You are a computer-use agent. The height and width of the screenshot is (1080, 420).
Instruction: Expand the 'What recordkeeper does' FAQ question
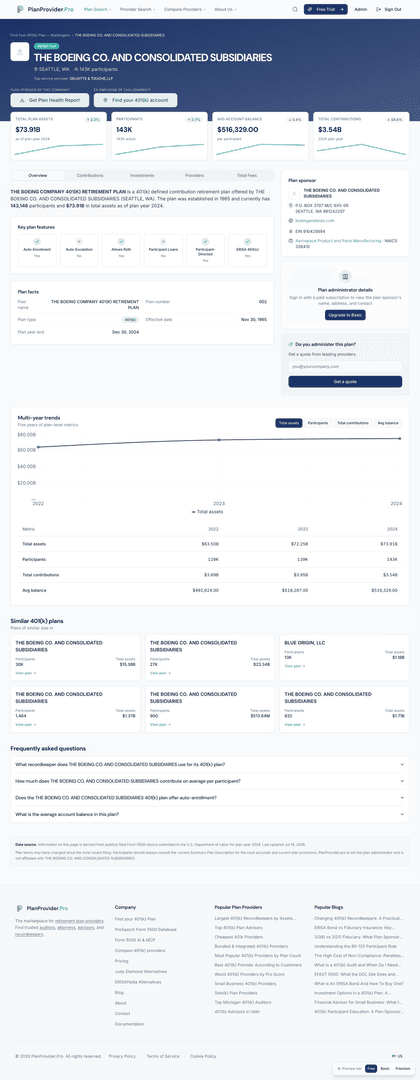tap(209, 765)
